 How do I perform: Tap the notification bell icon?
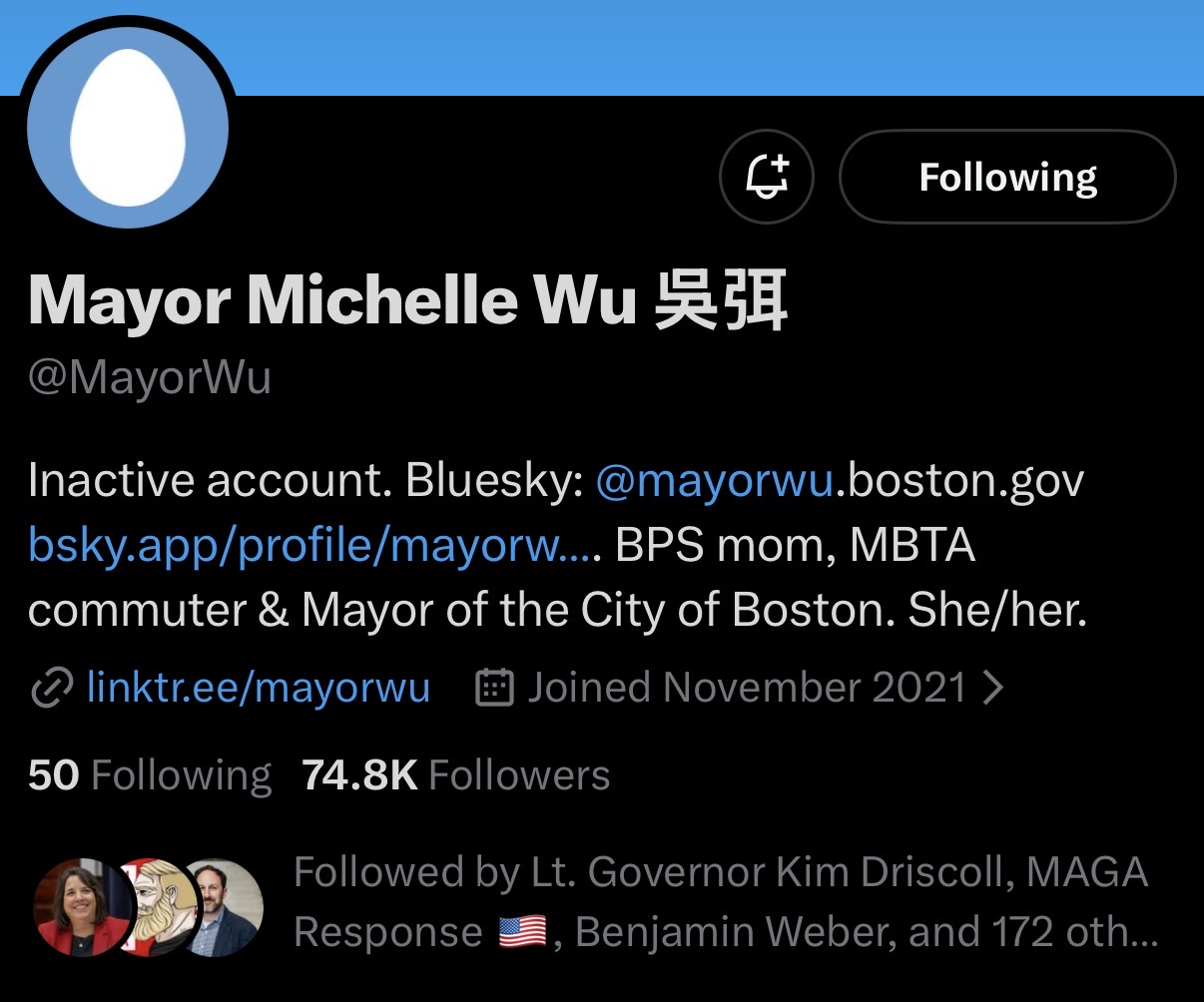click(767, 178)
